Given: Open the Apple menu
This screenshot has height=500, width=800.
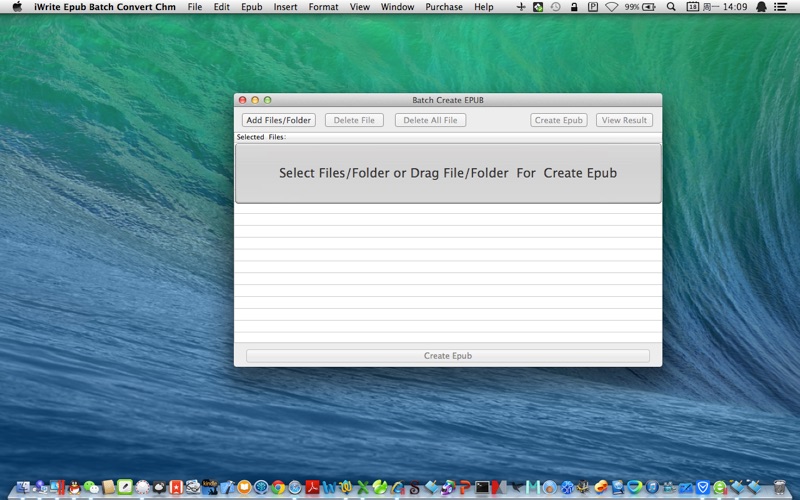Looking at the screenshot, I should tap(17, 7).
